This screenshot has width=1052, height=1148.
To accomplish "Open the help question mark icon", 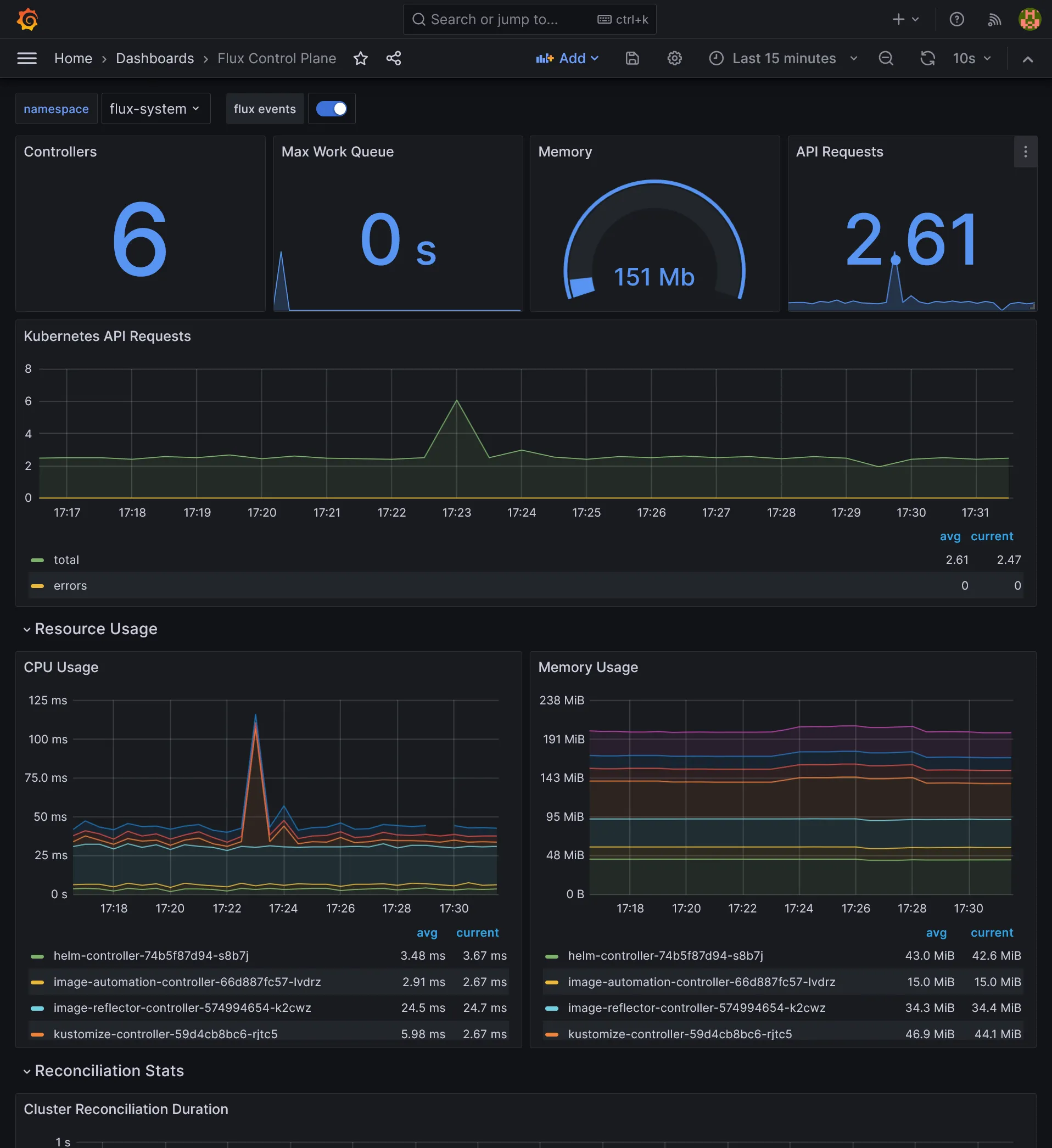I will (957, 19).
